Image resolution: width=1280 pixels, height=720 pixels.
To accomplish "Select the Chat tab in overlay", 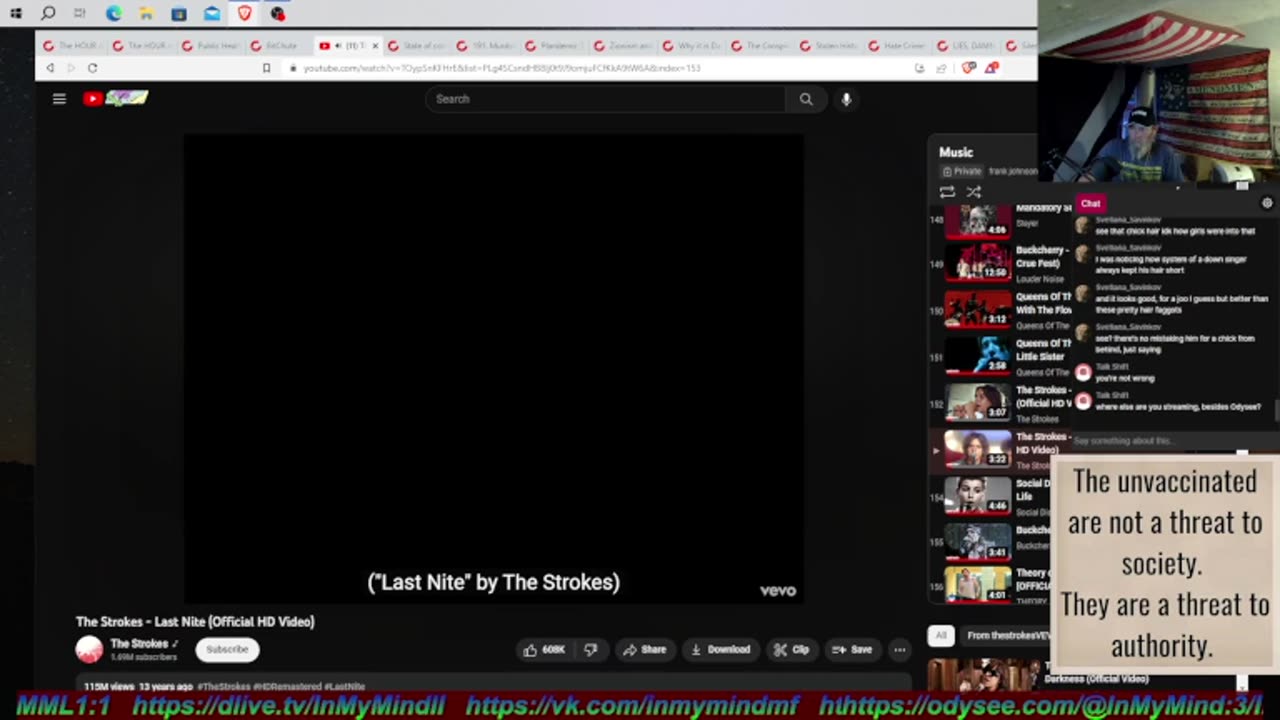I will tap(1090, 203).
